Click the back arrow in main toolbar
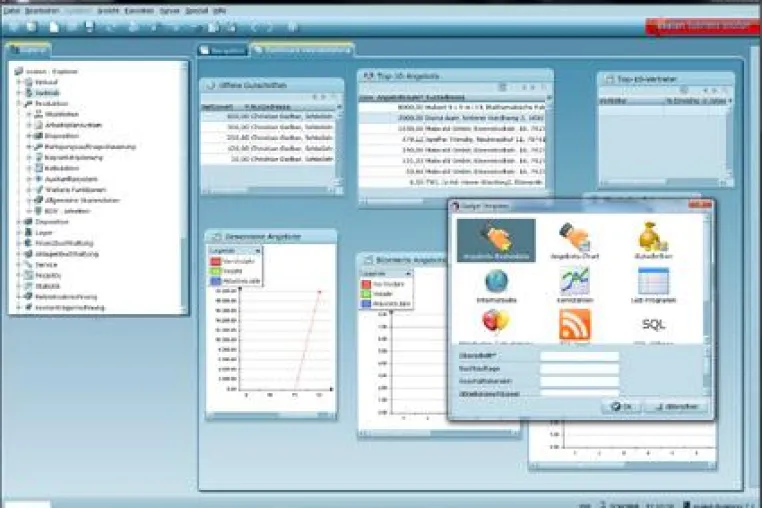The width and height of the screenshot is (762, 508). [x=253, y=28]
